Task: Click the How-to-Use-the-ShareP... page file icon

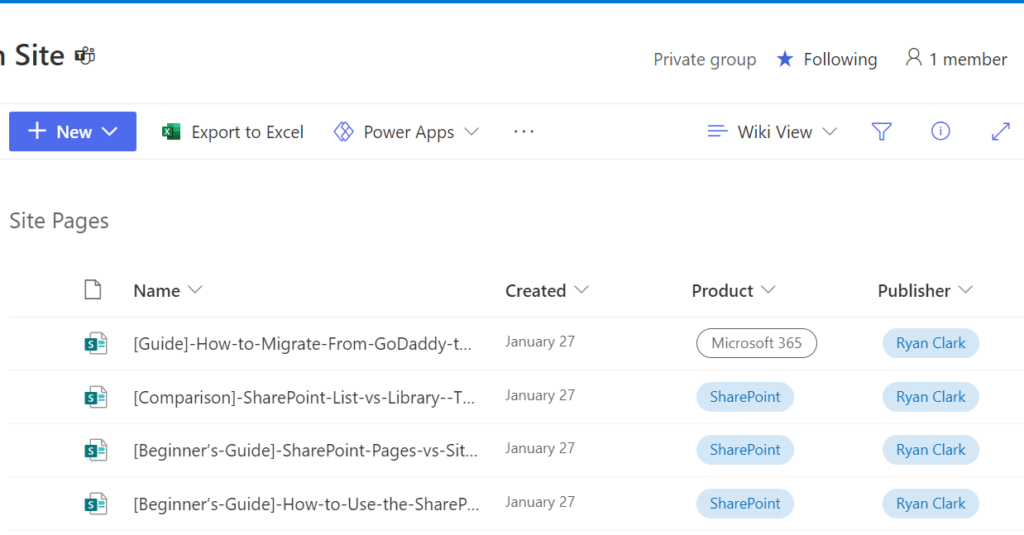Action: click(x=95, y=504)
